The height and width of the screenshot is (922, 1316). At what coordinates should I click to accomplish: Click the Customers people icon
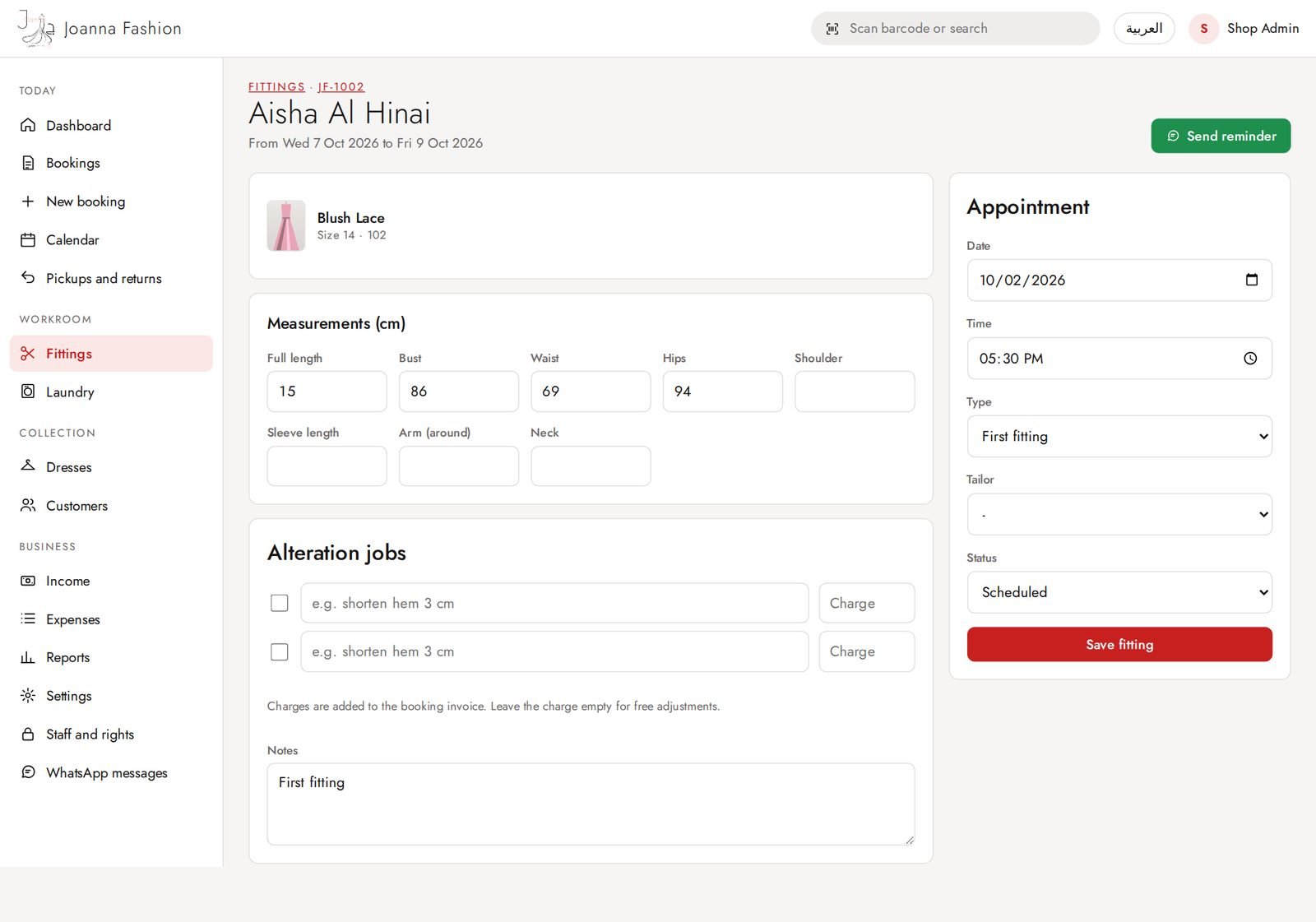(28, 505)
